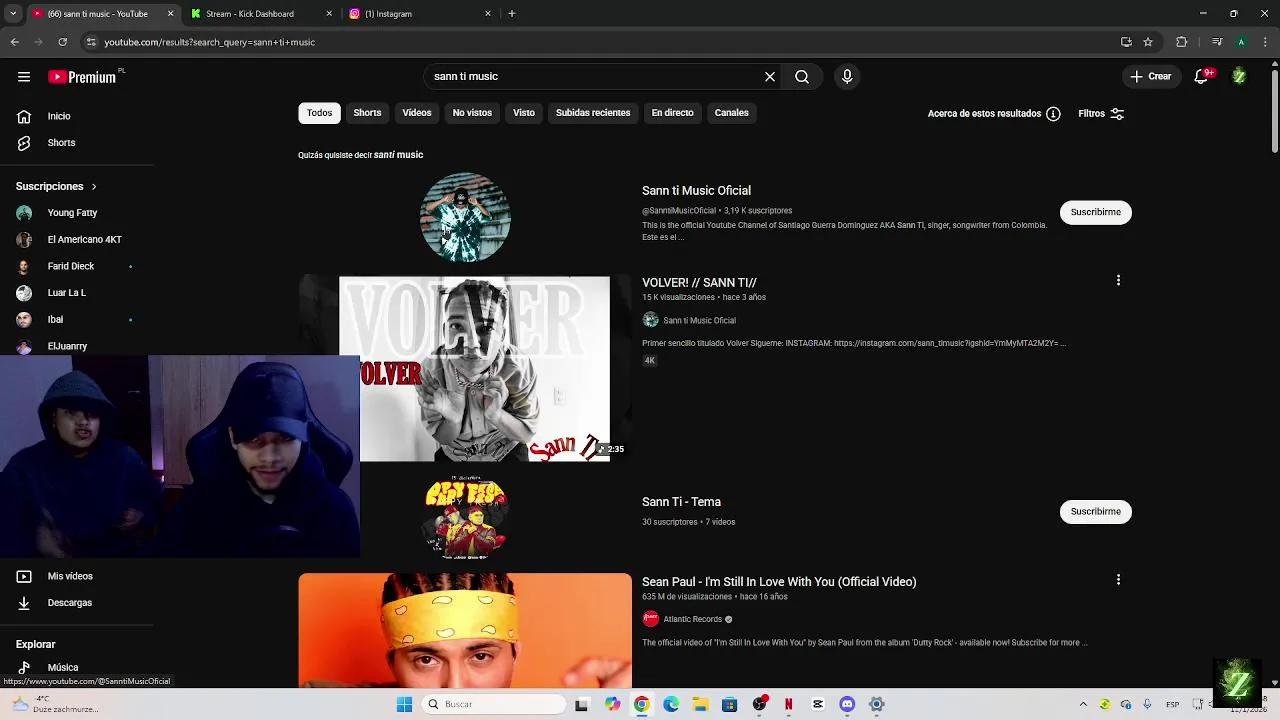Screen dimensions: 1280x720
Task: Open Atlantic Records channel link
Action: (692, 619)
